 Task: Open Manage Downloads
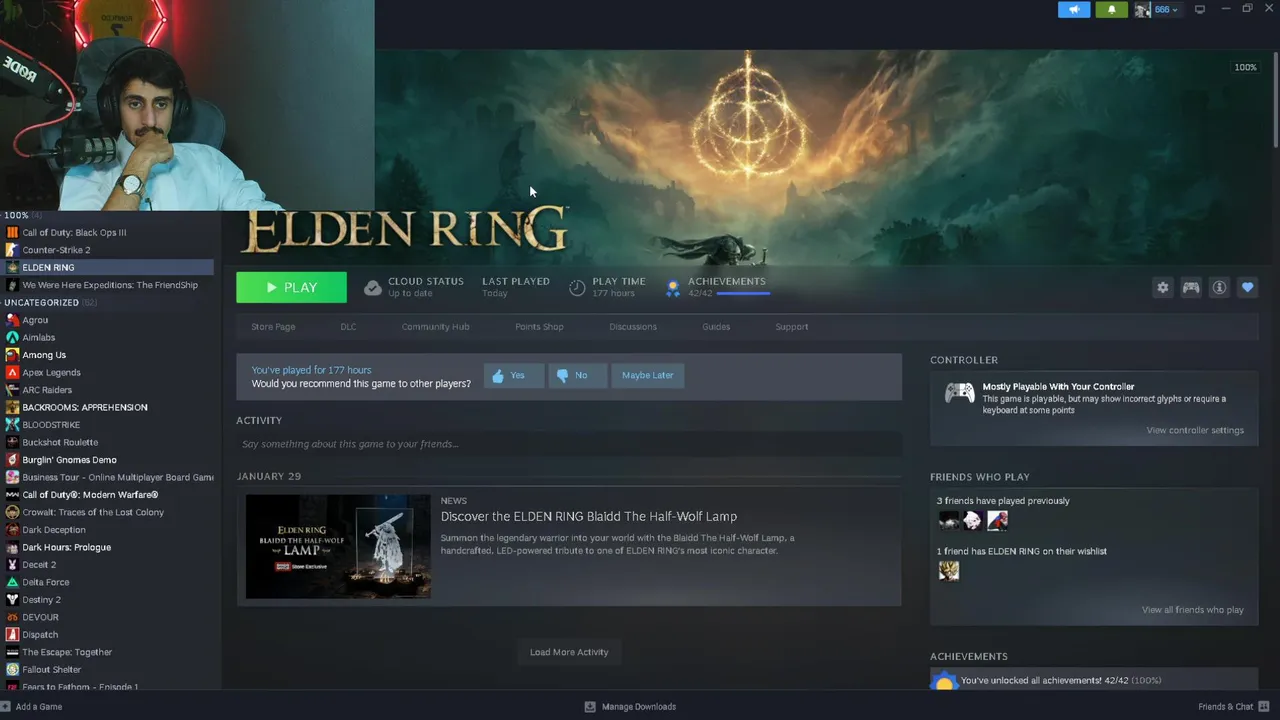click(x=630, y=707)
